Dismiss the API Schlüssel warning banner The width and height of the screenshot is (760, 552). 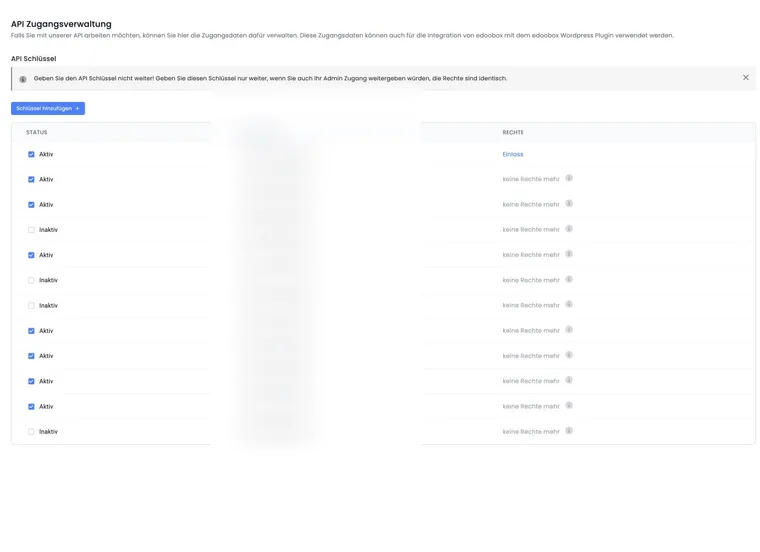(x=745, y=78)
